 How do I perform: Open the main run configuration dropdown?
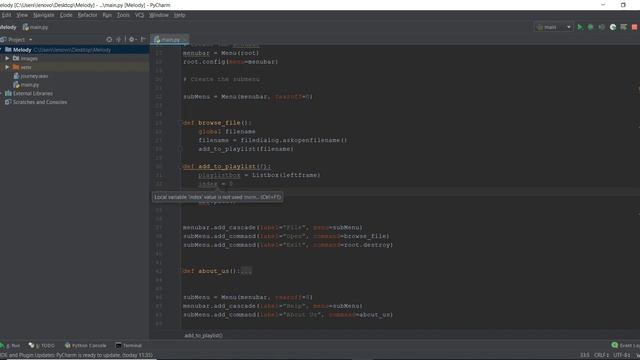click(x=554, y=27)
